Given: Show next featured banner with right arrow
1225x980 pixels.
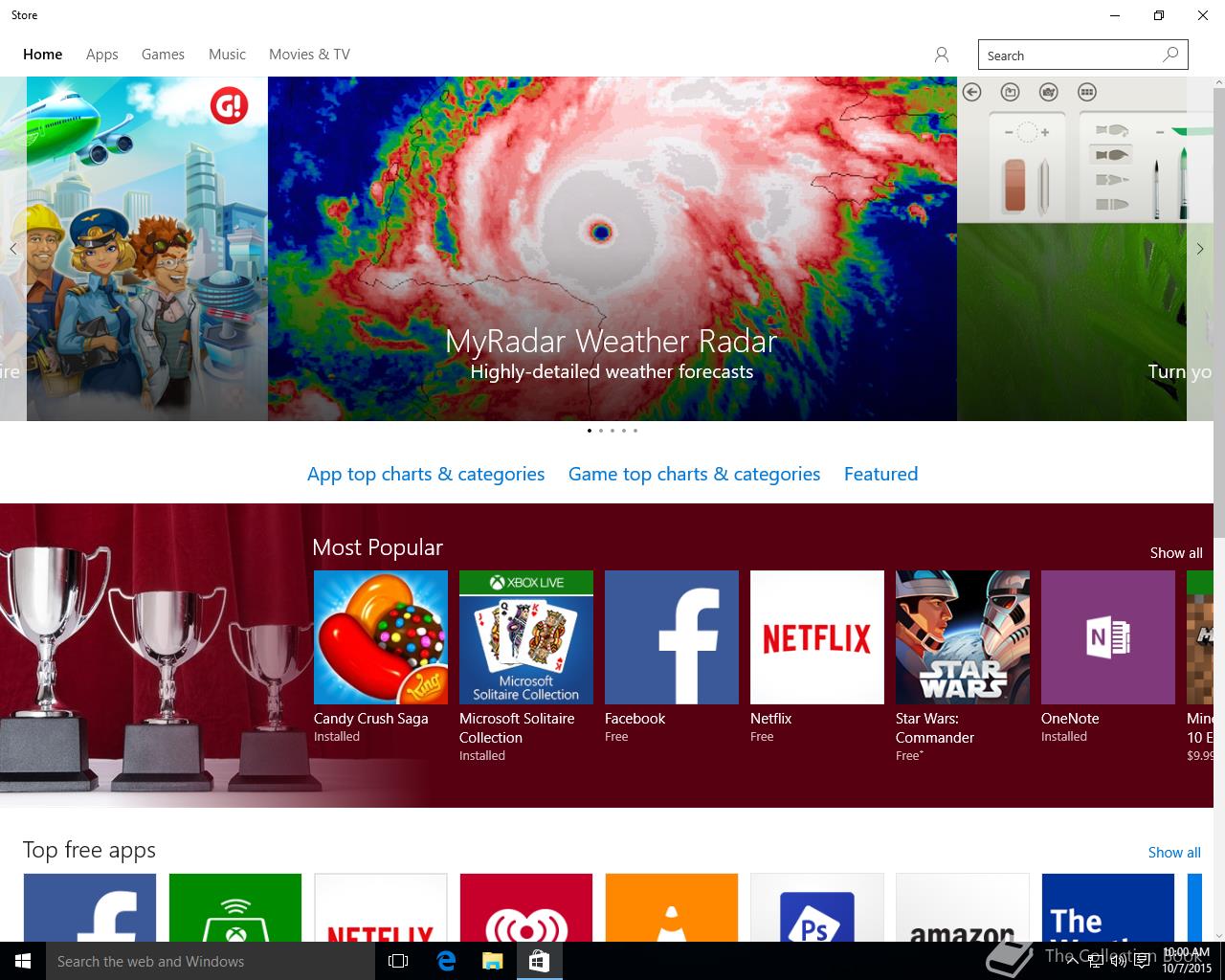Looking at the screenshot, I should click(1200, 249).
